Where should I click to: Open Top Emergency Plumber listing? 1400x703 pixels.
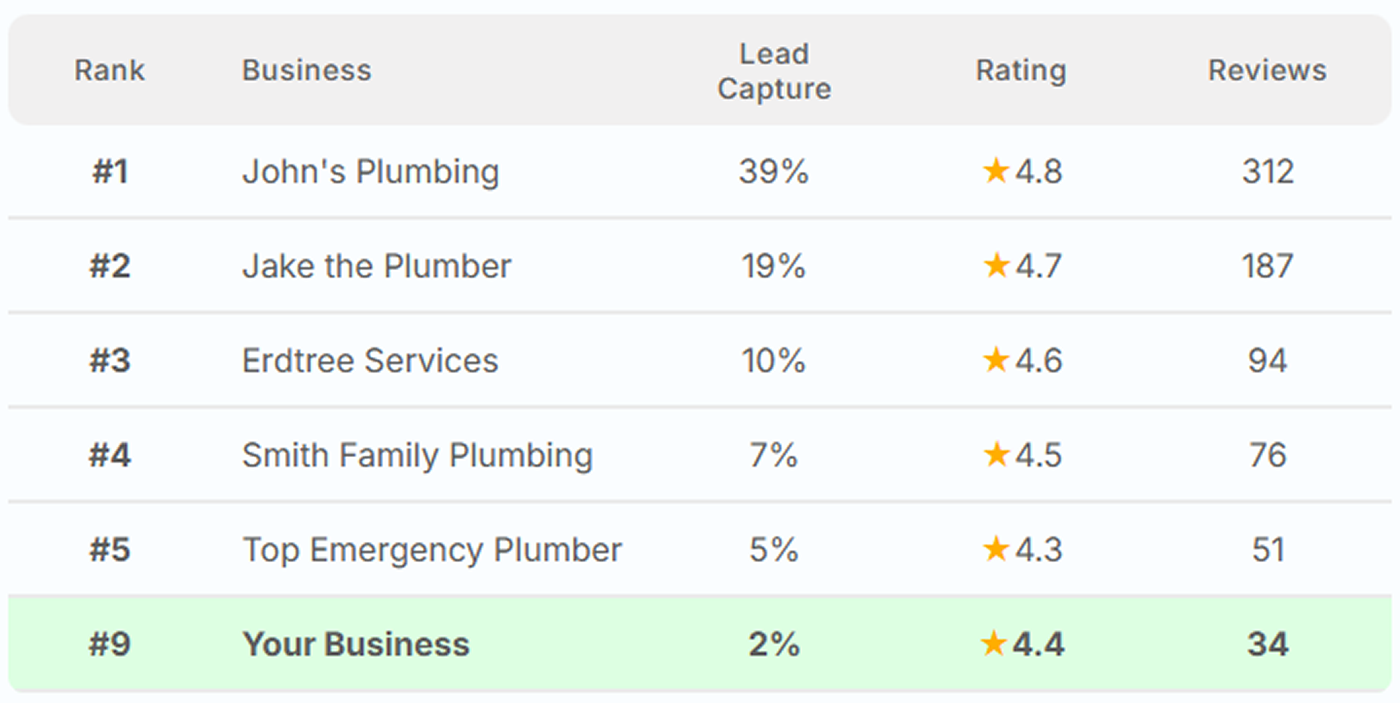click(432, 550)
